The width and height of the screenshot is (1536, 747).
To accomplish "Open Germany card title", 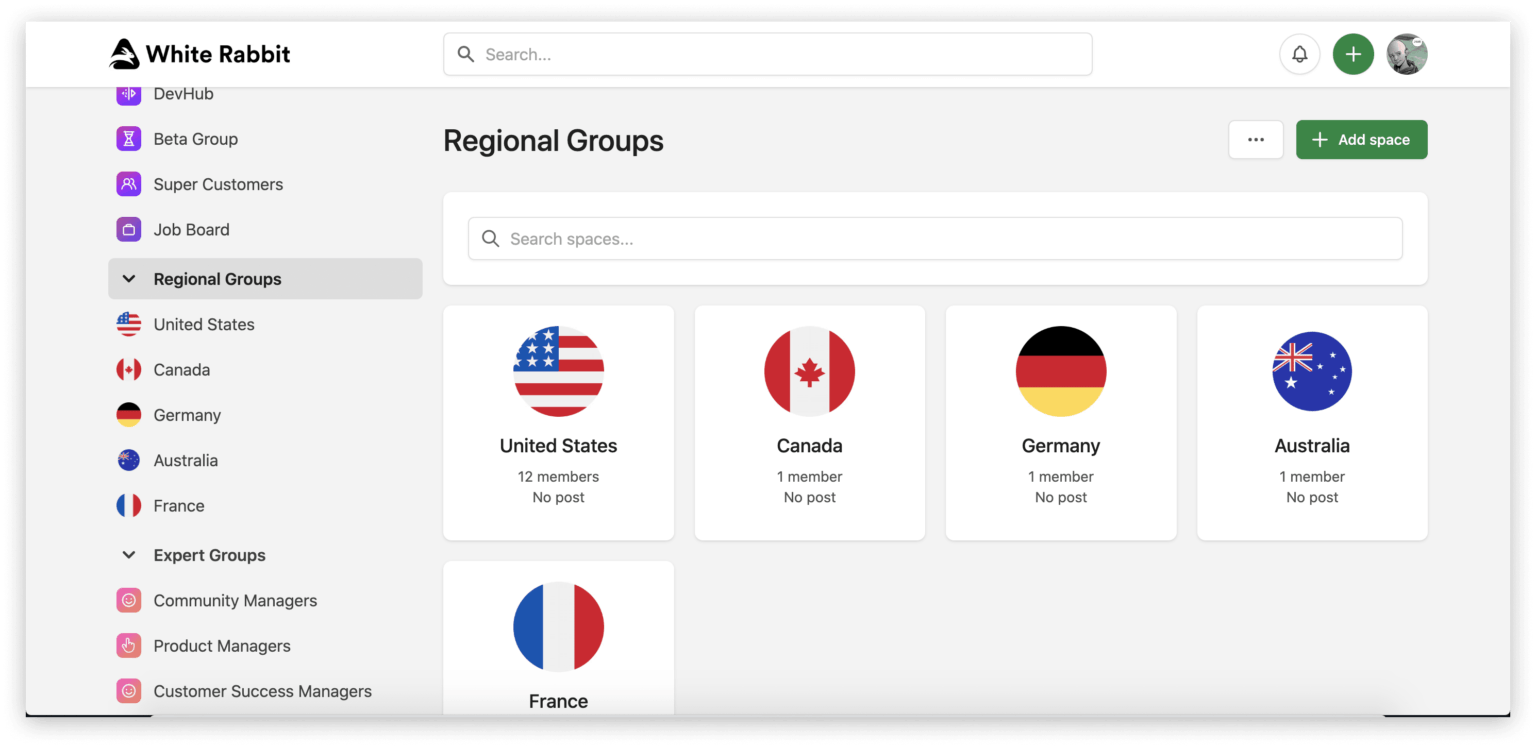I will (x=1061, y=446).
